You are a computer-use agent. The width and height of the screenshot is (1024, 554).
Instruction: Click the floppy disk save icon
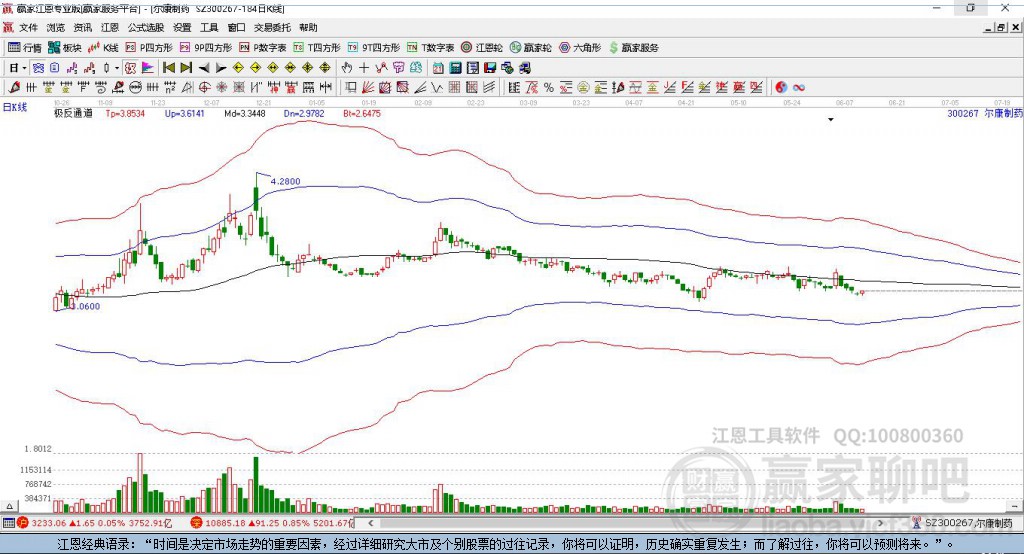coord(490,68)
